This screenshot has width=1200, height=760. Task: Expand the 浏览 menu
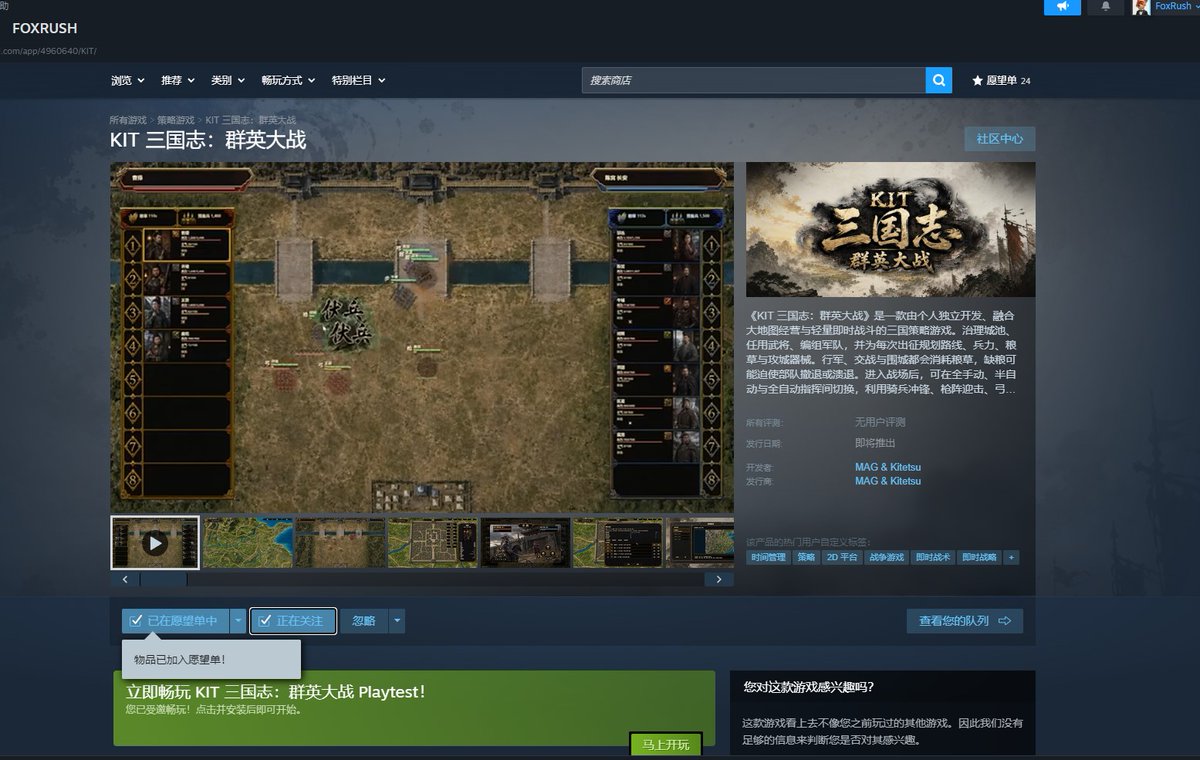click(x=127, y=80)
